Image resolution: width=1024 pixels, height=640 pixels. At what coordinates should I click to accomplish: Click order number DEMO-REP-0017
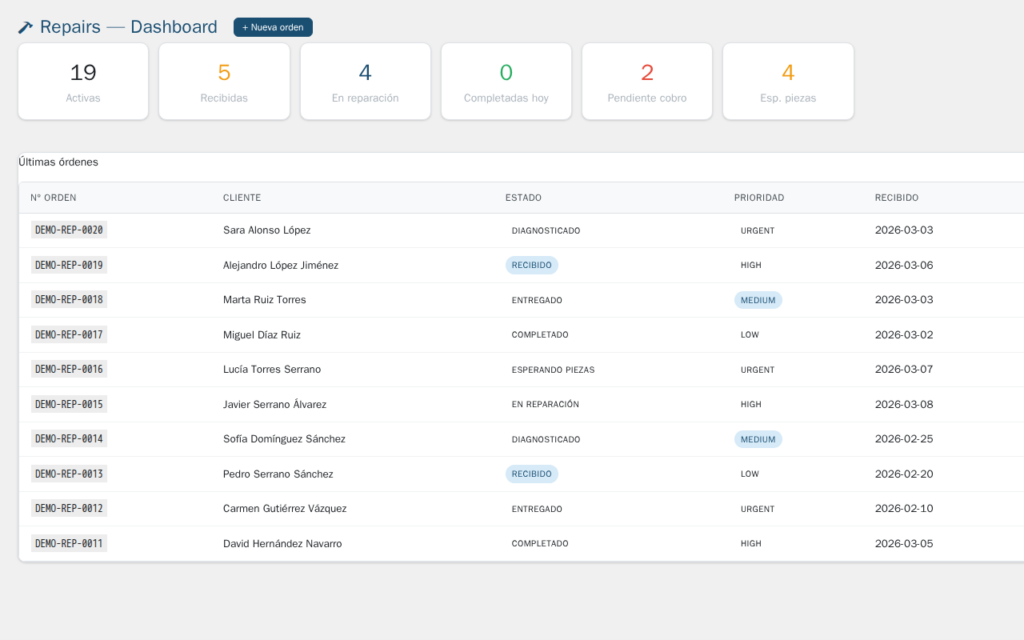click(x=69, y=335)
